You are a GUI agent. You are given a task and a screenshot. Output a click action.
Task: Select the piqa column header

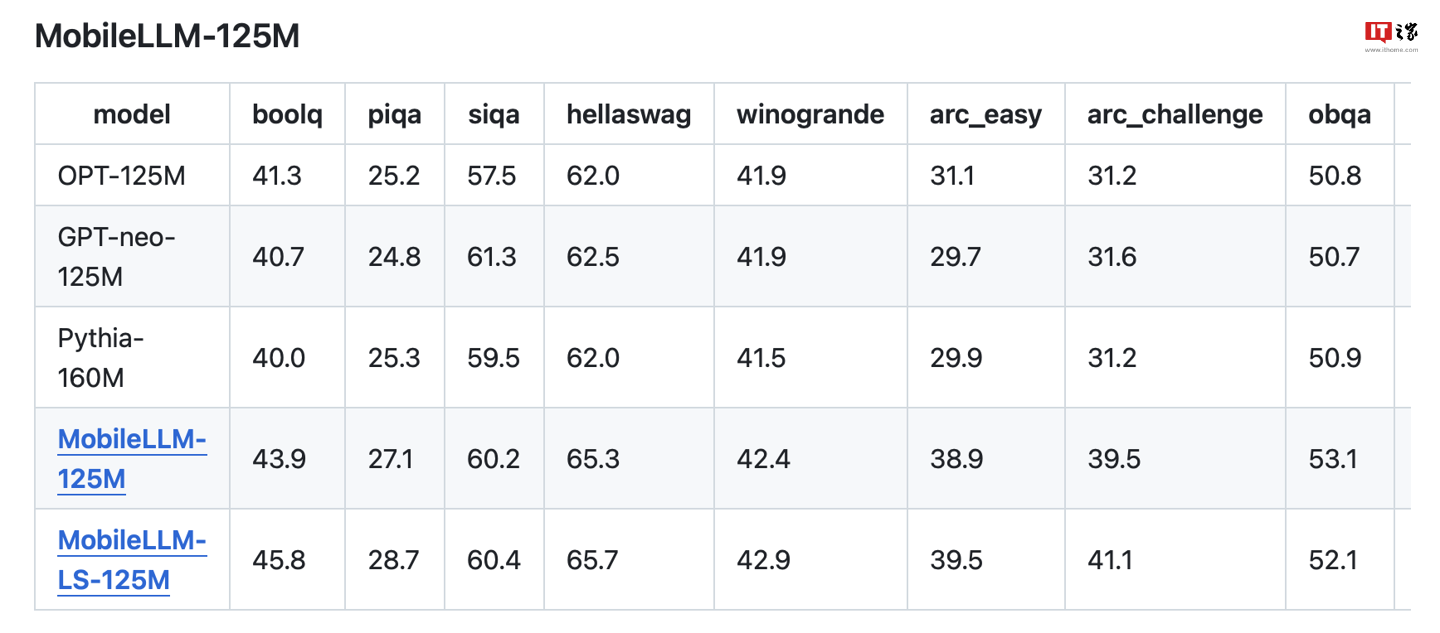394,115
